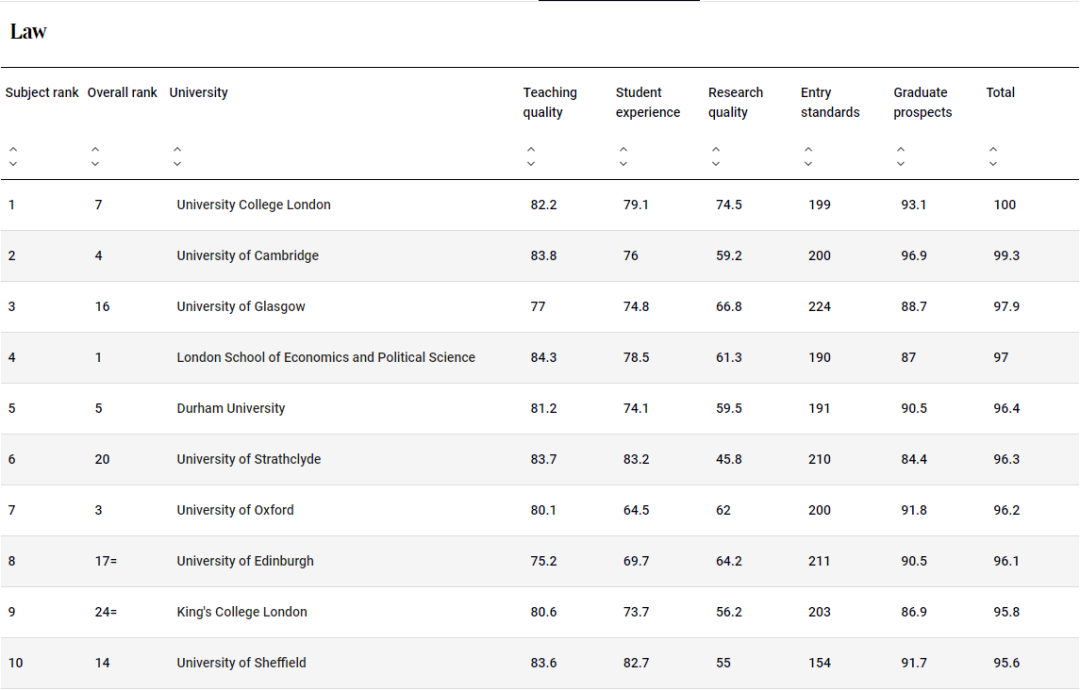Open University of Cambridge entry

pyautogui.click(x=247, y=256)
